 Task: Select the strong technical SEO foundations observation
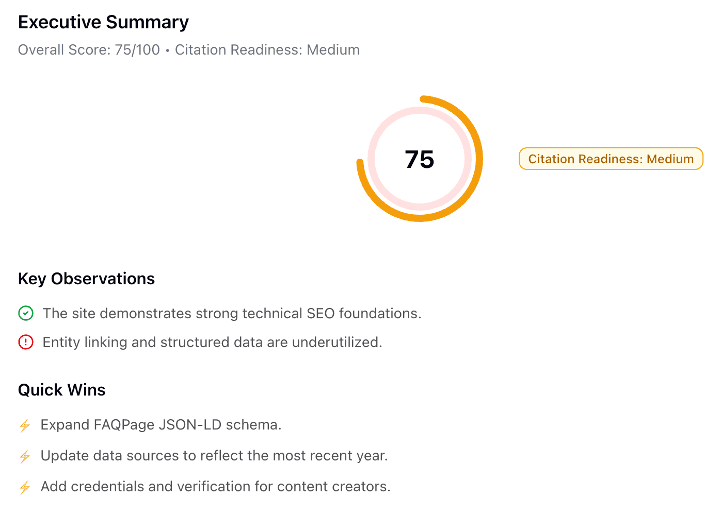231,313
